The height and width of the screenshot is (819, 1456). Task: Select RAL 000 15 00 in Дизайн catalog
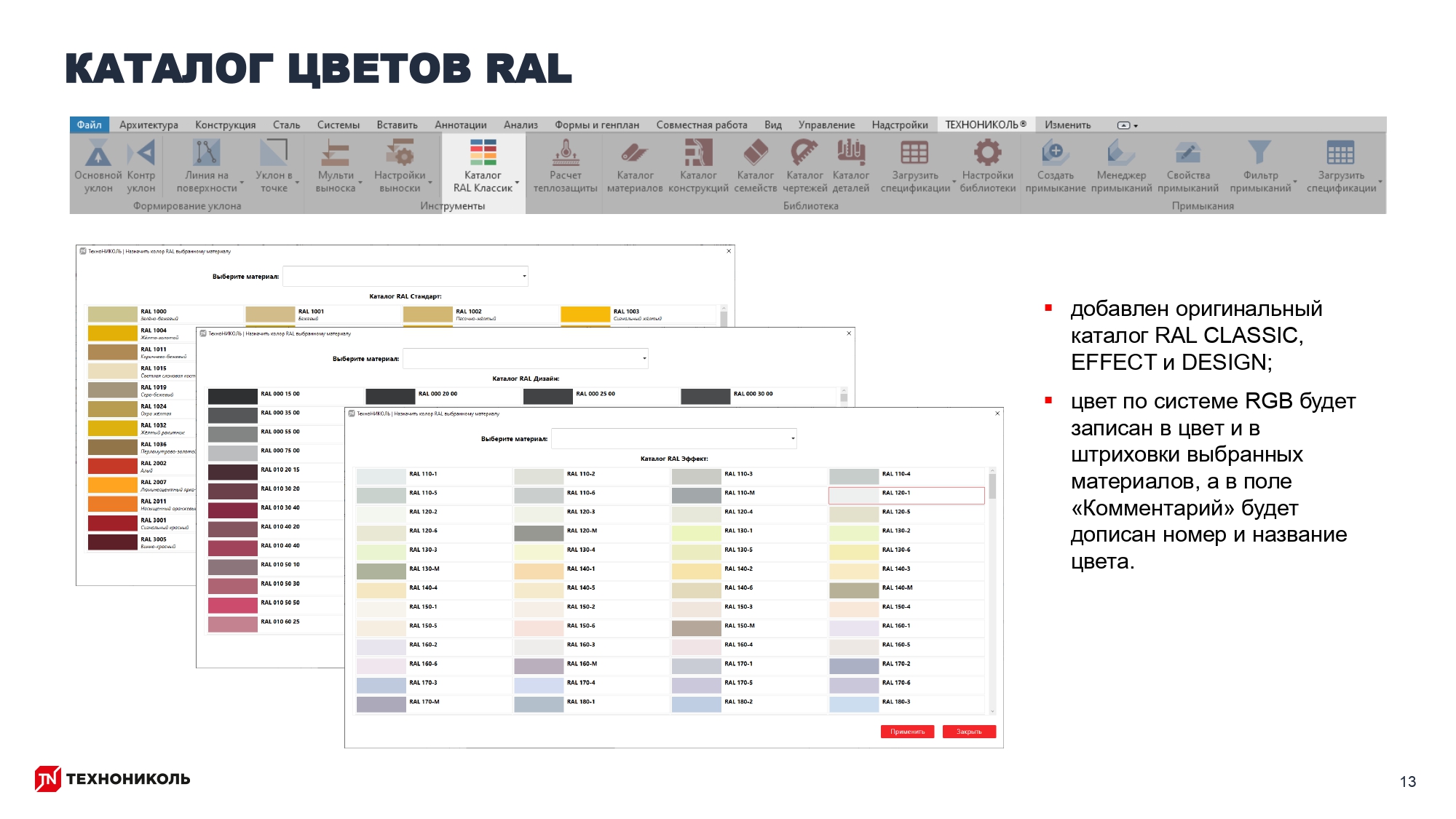233,397
